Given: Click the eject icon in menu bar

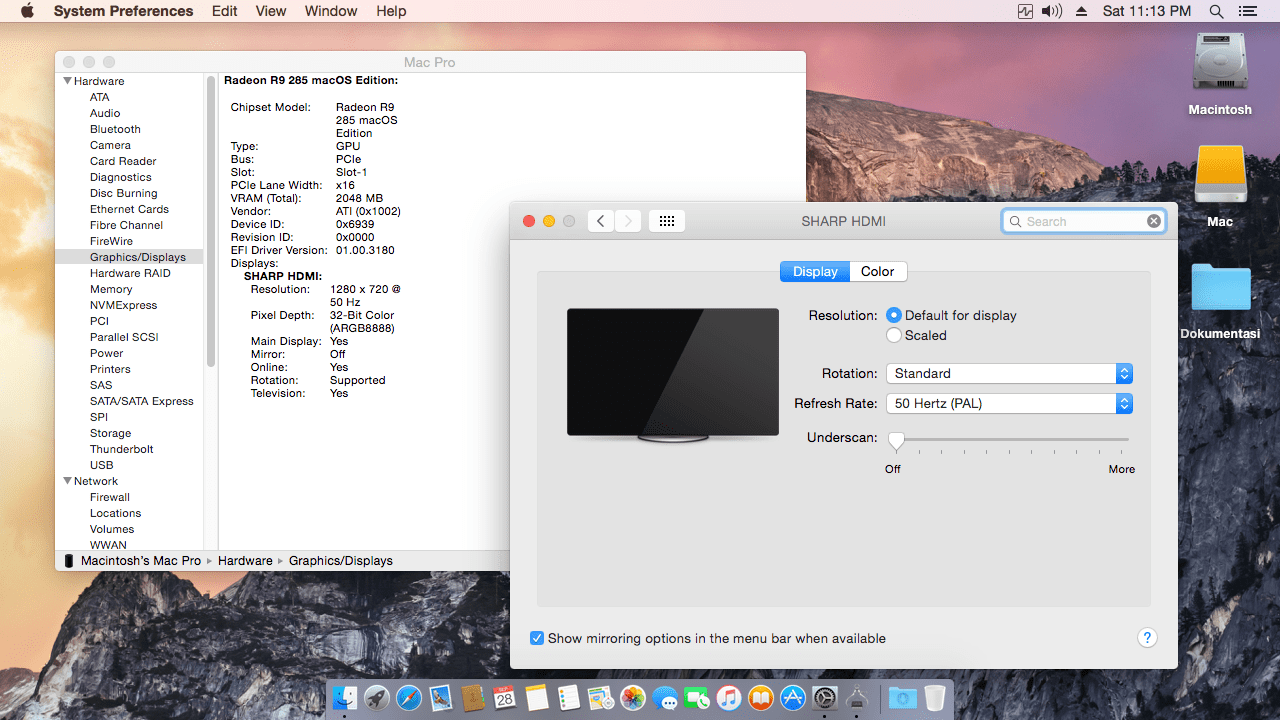Looking at the screenshot, I should (1081, 11).
